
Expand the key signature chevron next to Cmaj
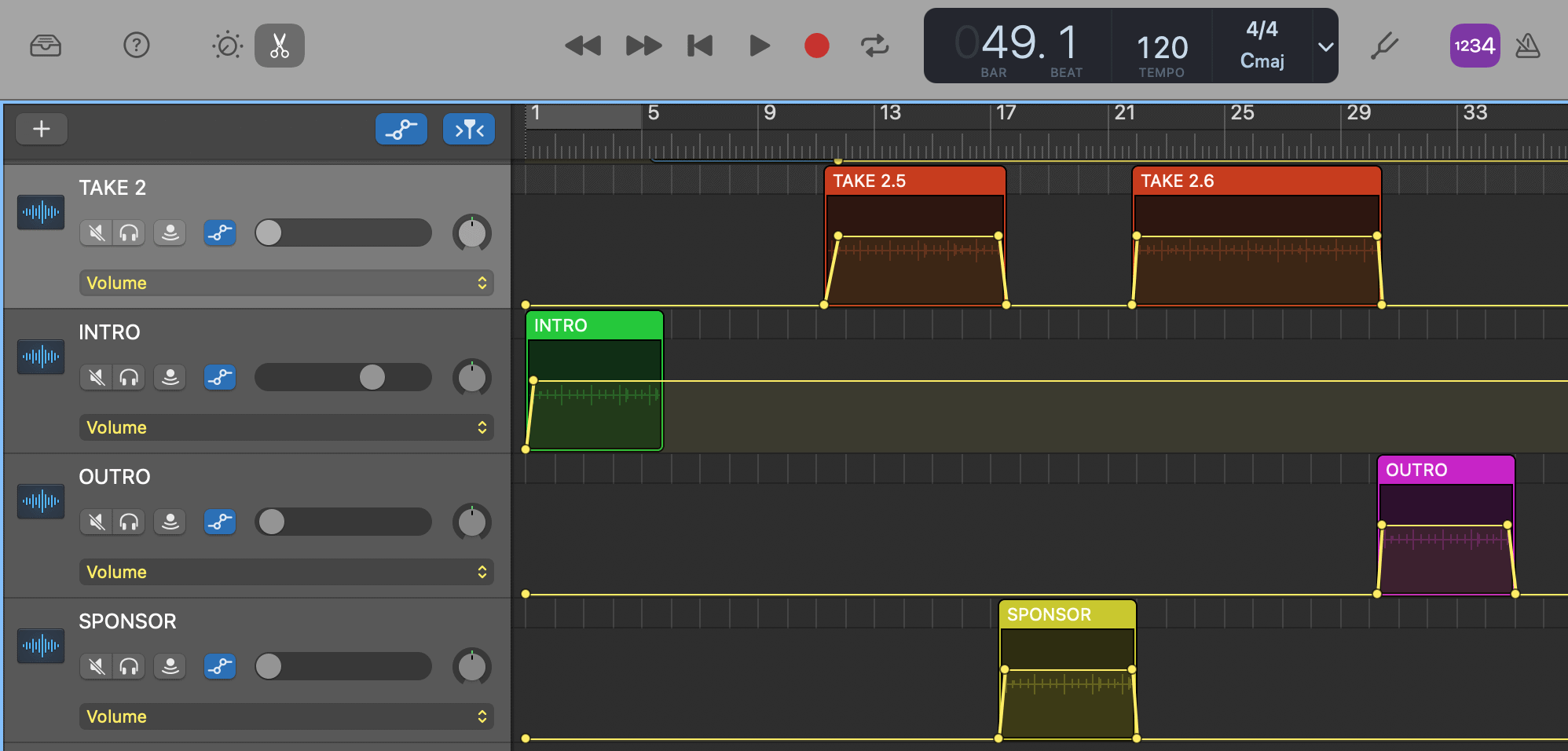(1326, 47)
